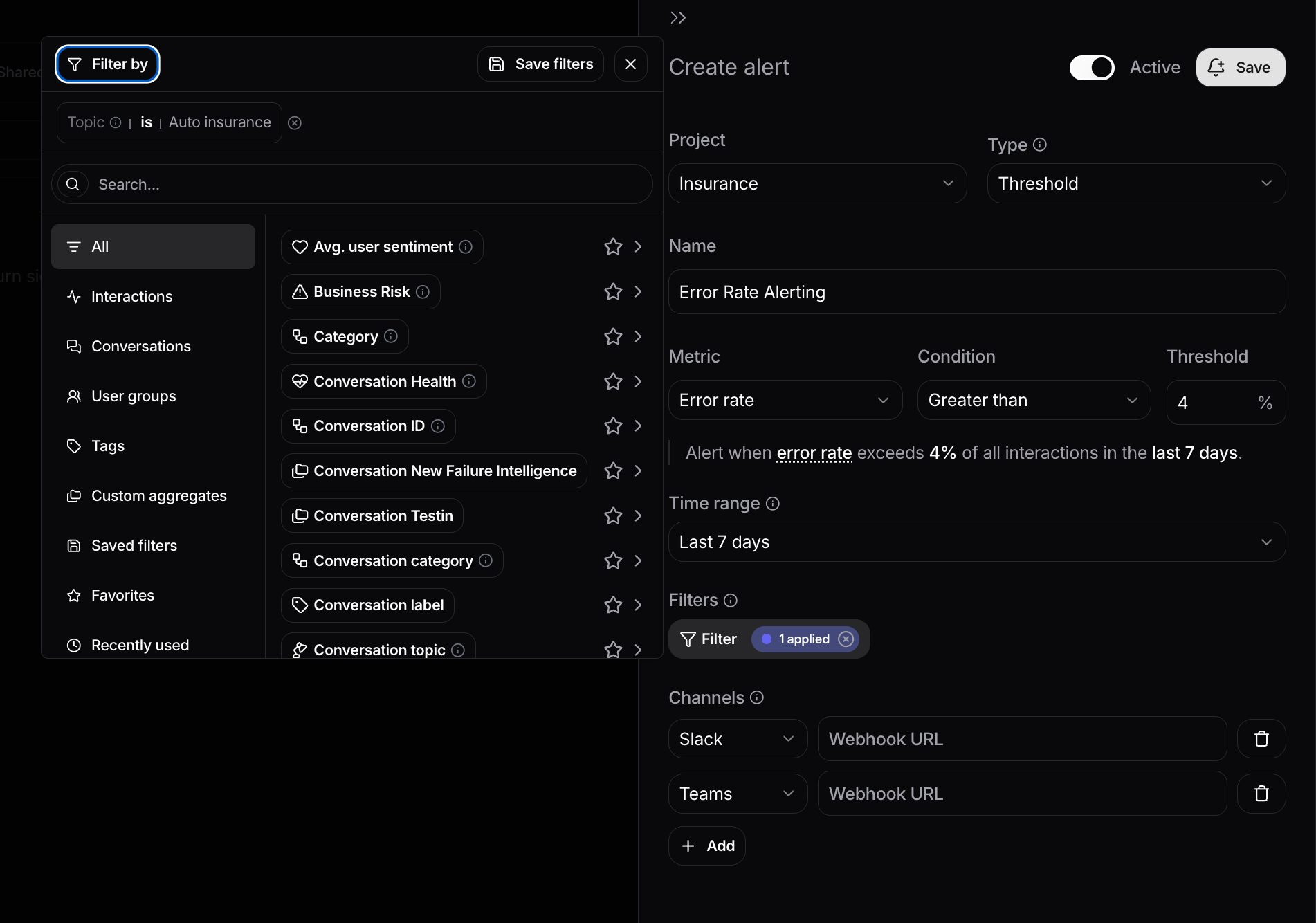
Task: Expand Conversation Health chevron
Action: pyautogui.click(x=638, y=382)
